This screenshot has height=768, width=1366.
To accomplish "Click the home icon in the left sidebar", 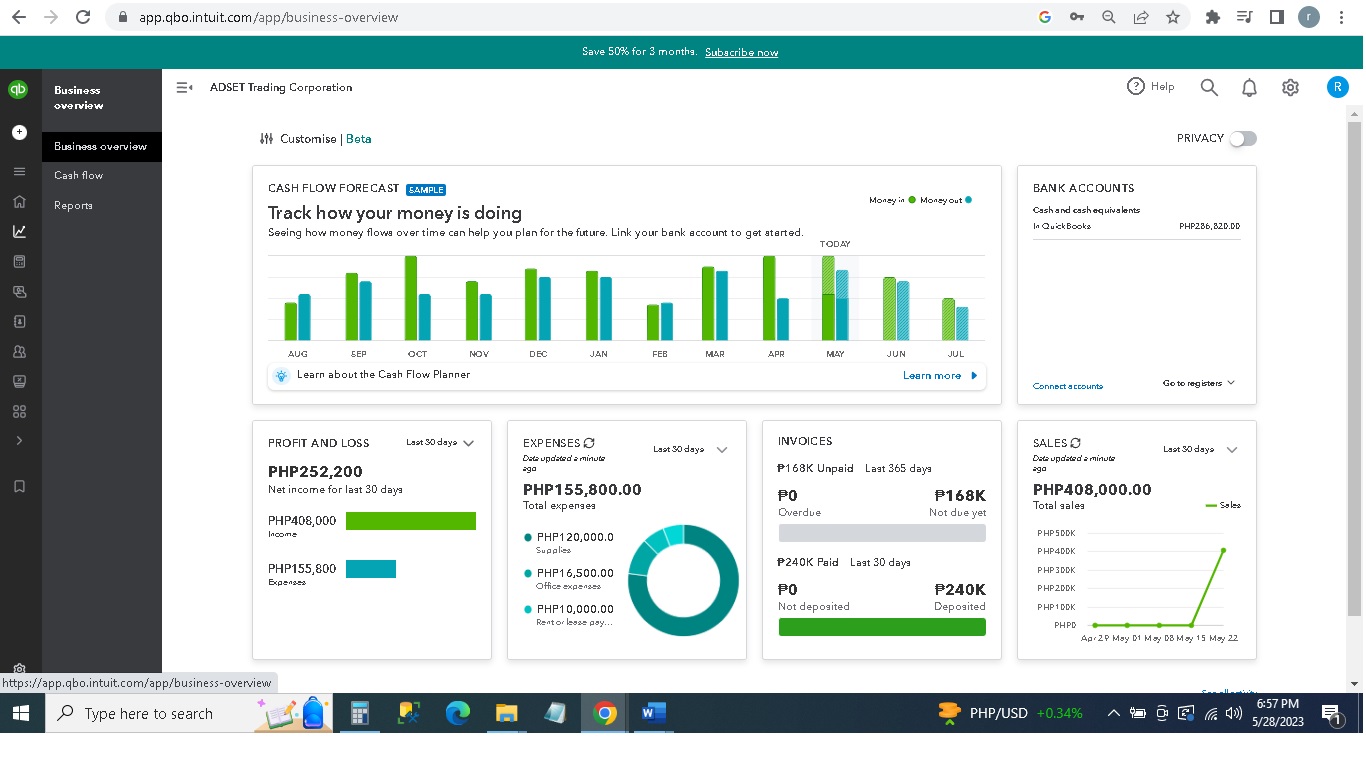I will coord(19,201).
